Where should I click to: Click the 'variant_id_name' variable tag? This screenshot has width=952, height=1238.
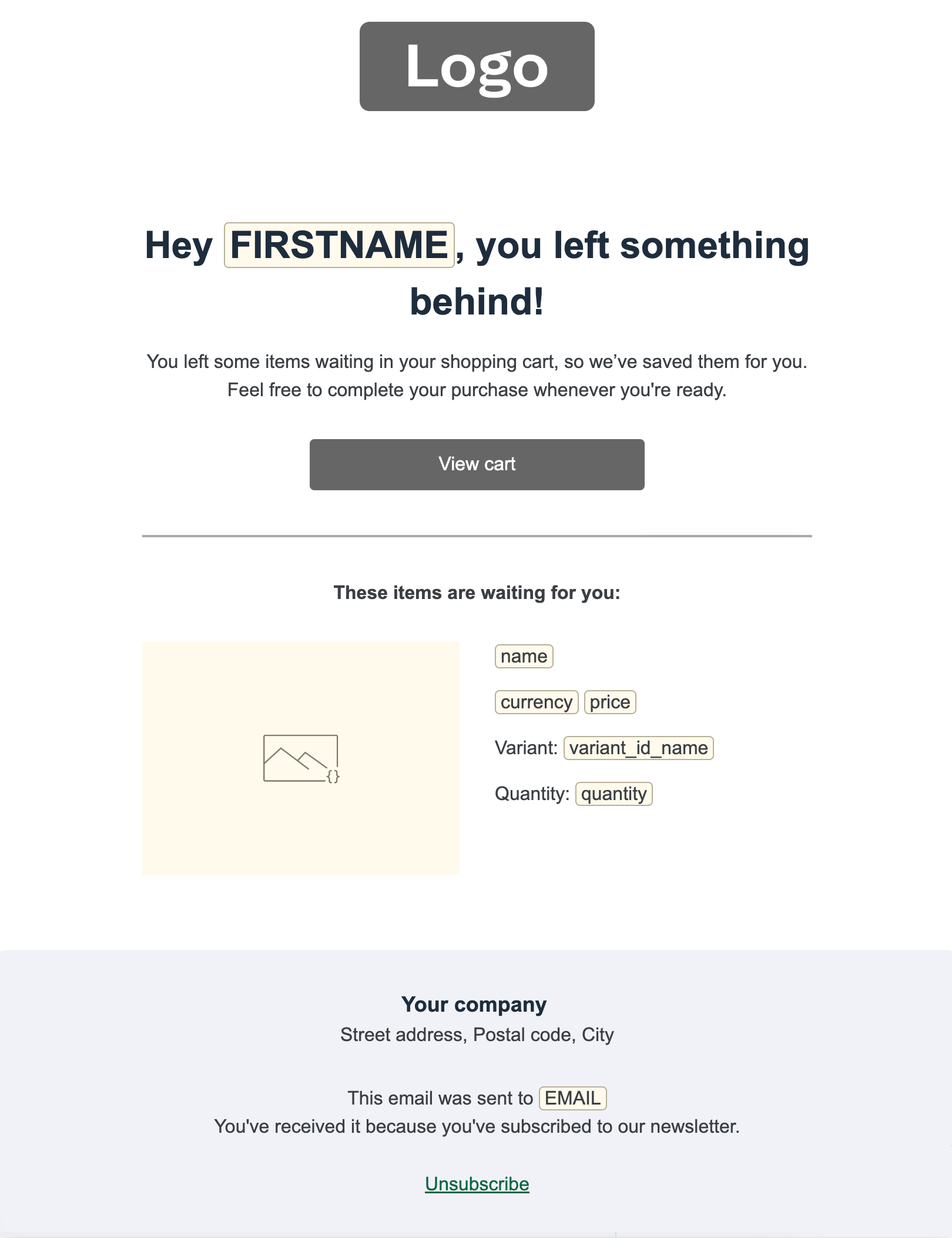(x=638, y=748)
